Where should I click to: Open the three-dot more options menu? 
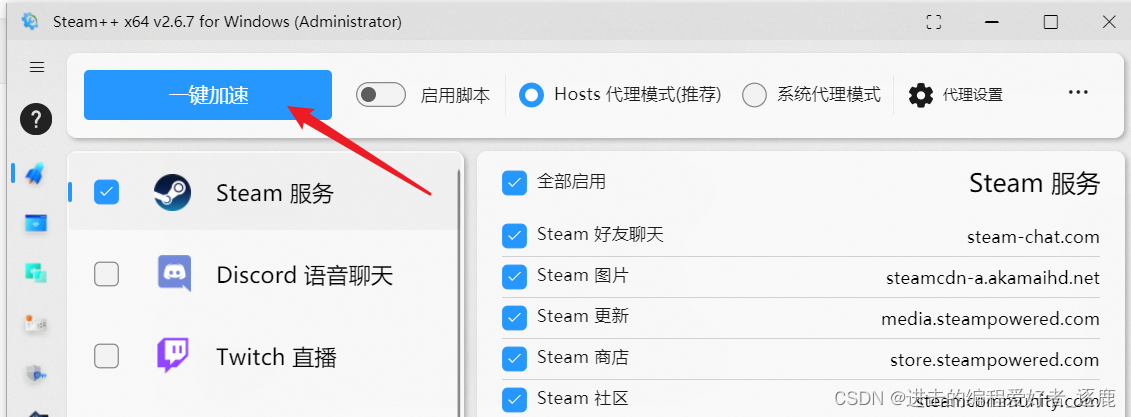click(x=1078, y=92)
